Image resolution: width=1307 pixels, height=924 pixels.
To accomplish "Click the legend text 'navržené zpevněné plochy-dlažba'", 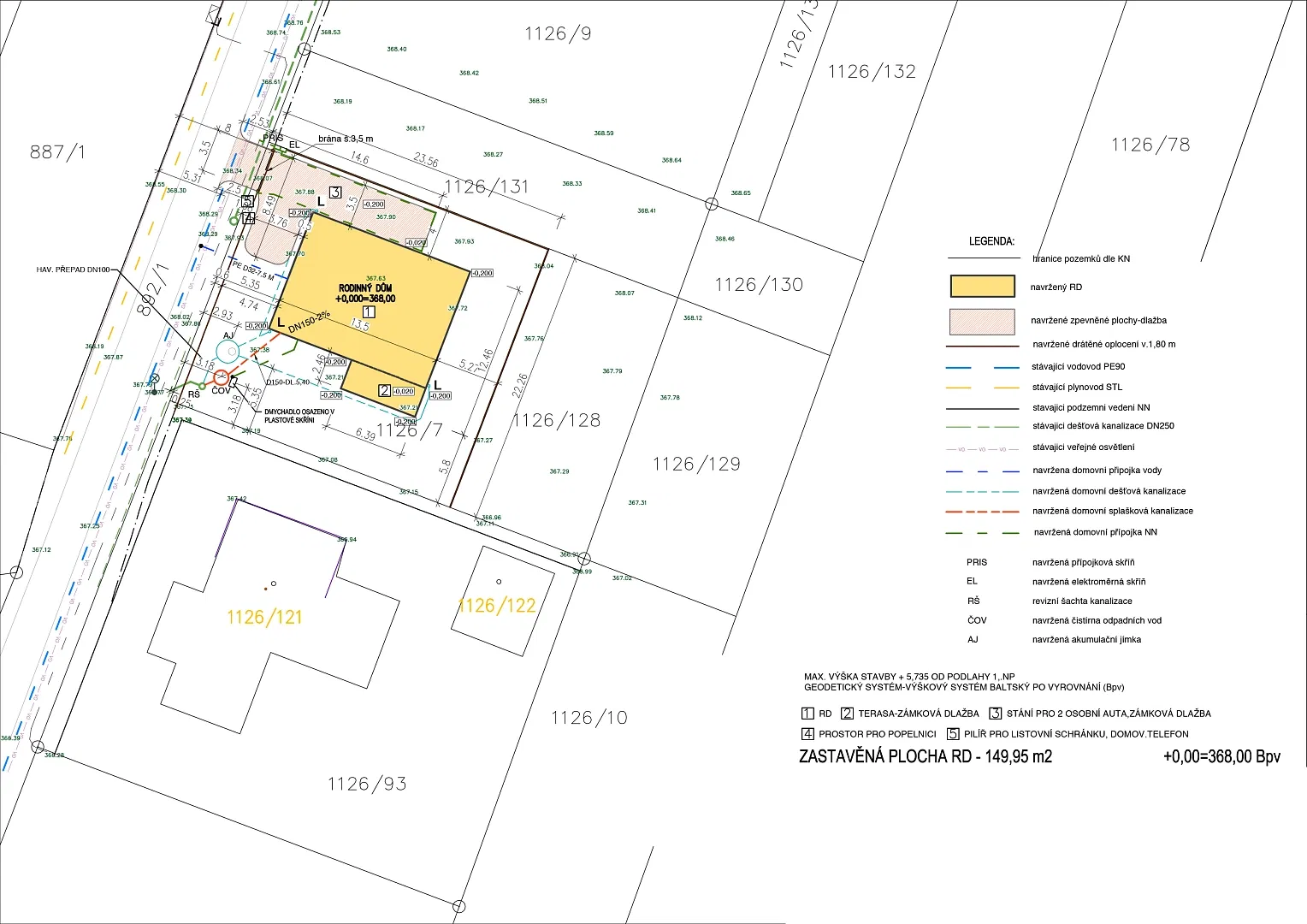I will click(1098, 321).
